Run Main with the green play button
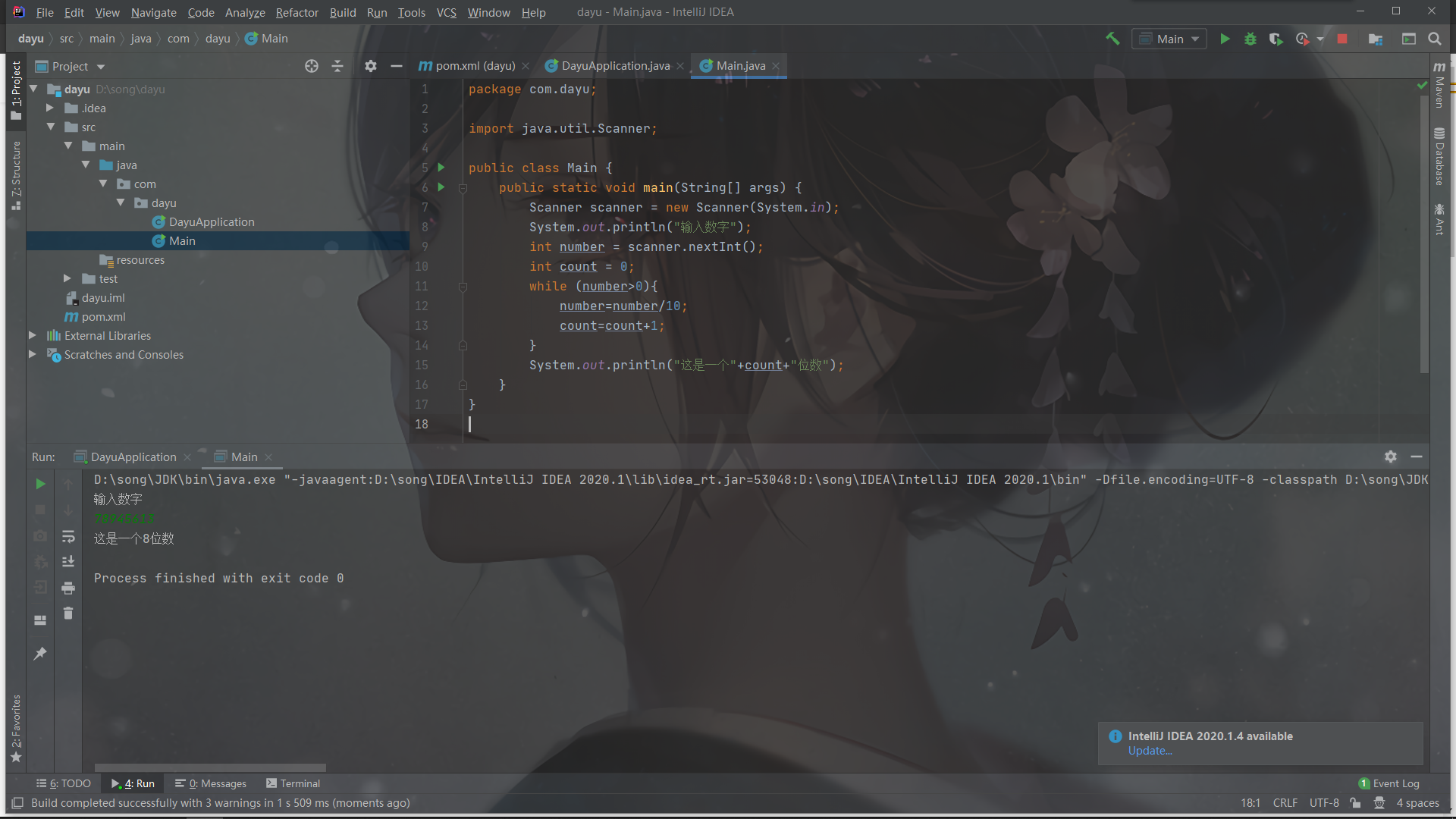This screenshot has width=1456, height=819. click(x=1225, y=39)
